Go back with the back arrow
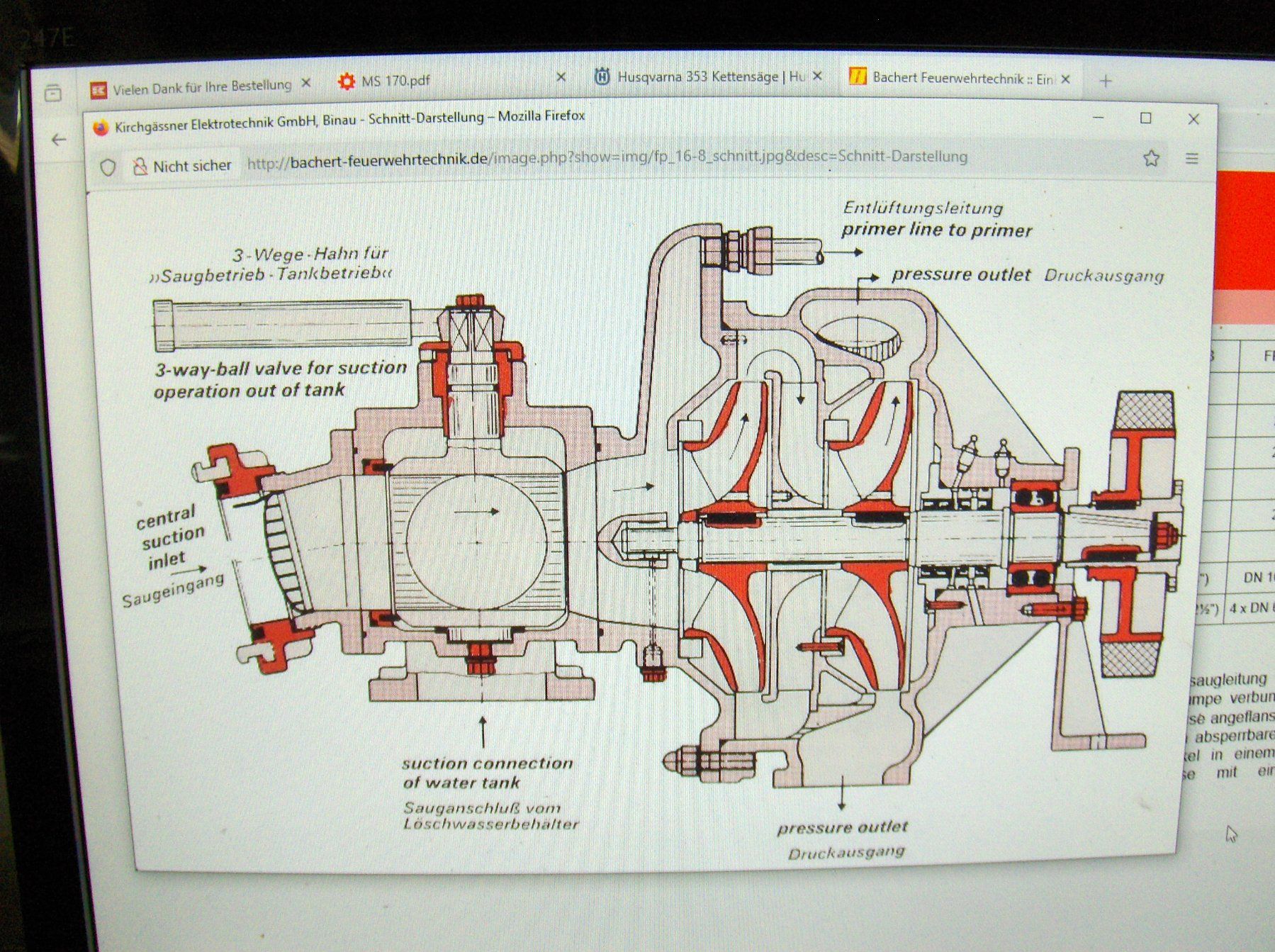The height and width of the screenshot is (952, 1275). point(60,140)
